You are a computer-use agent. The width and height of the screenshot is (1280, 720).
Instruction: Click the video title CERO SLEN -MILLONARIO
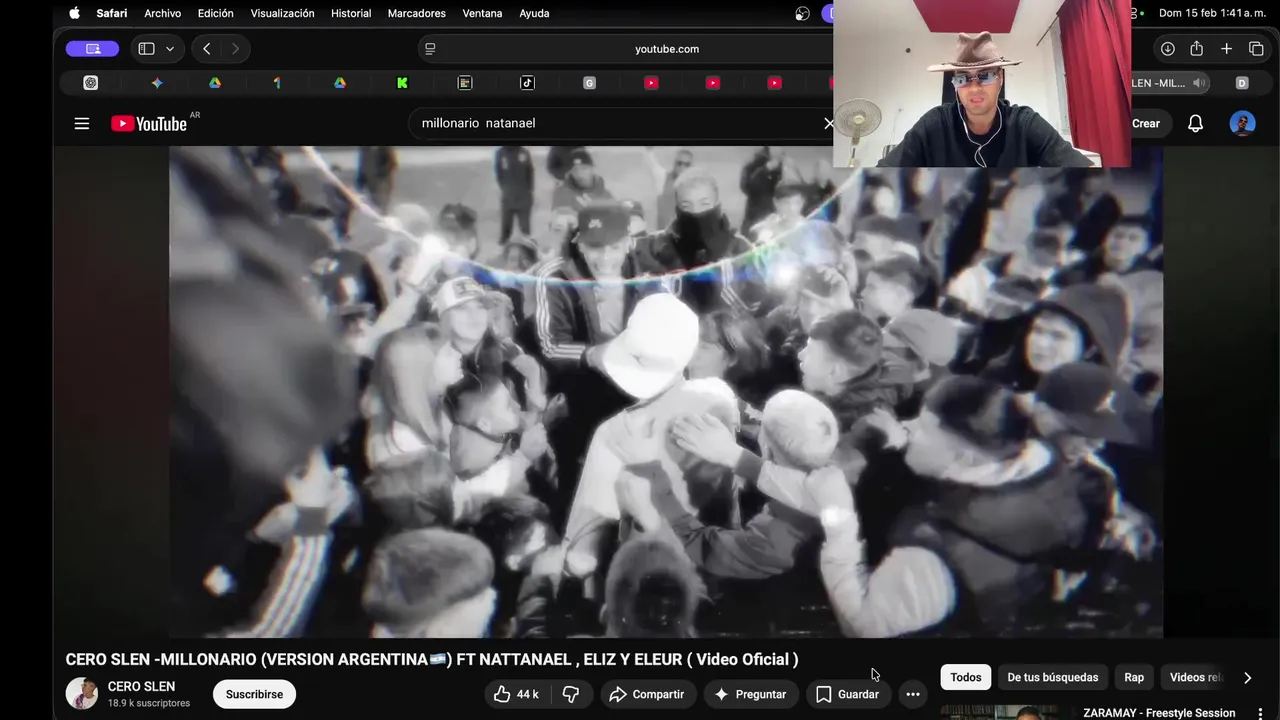432,659
